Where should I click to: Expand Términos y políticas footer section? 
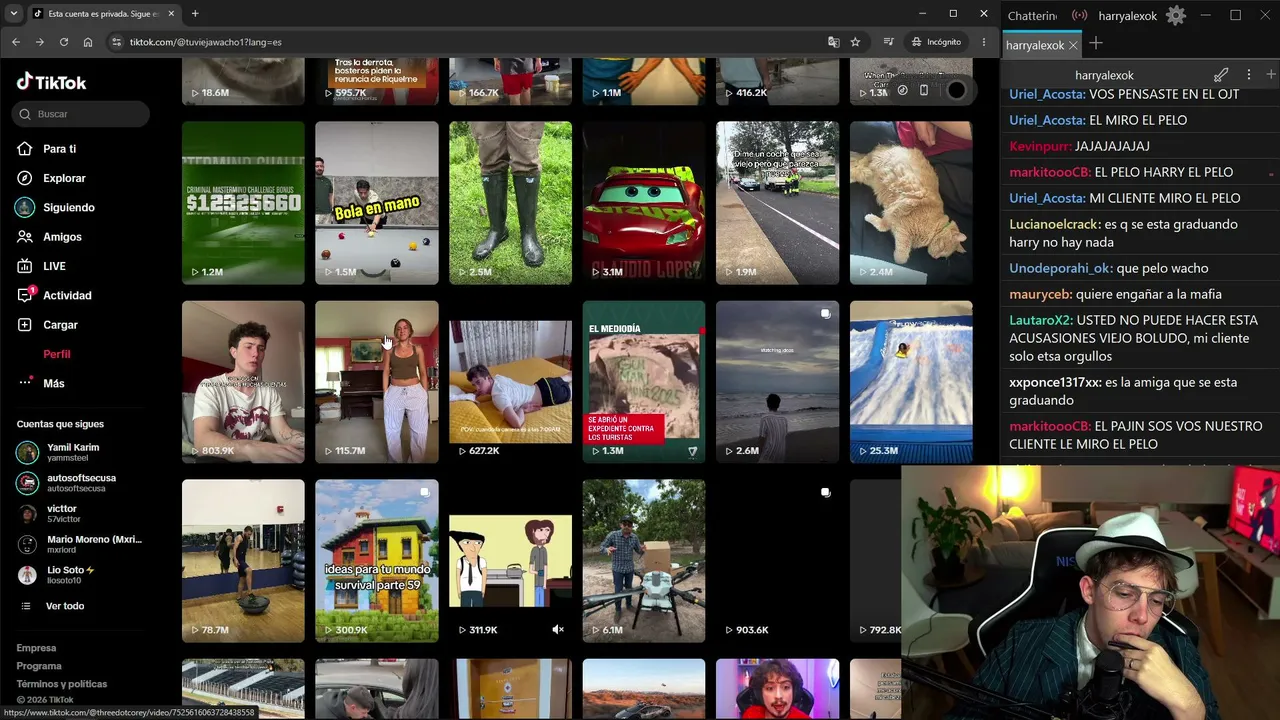coord(61,684)
